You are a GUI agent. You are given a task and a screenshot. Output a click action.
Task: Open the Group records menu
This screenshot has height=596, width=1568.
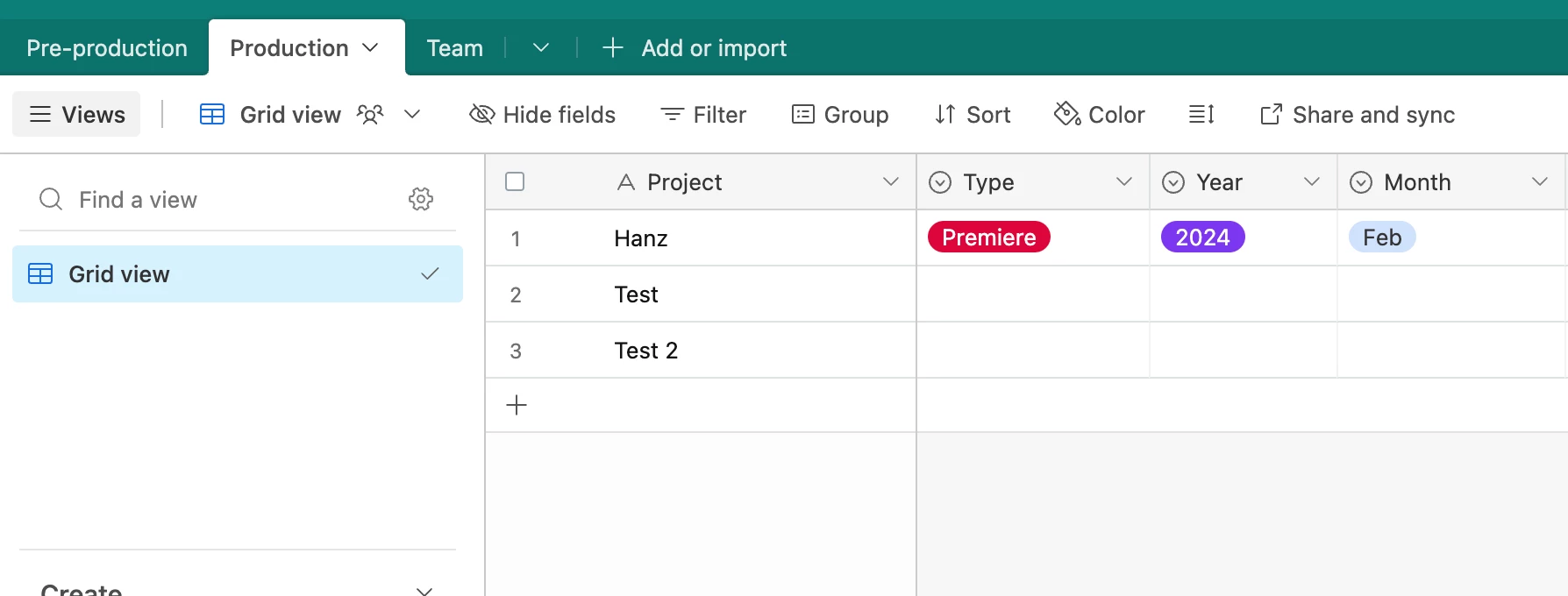tap(840, 115)
